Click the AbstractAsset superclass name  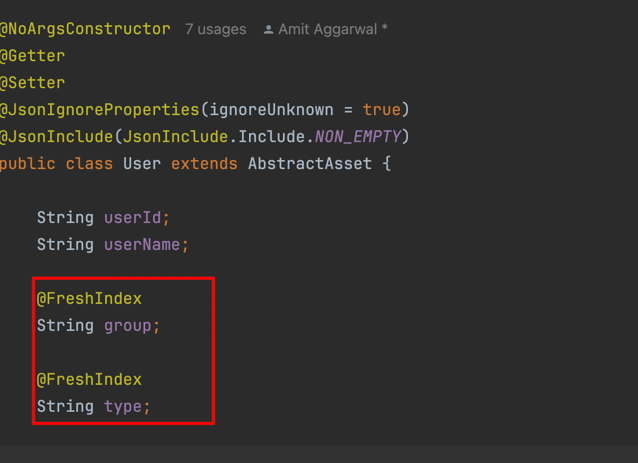pos(310,164)
